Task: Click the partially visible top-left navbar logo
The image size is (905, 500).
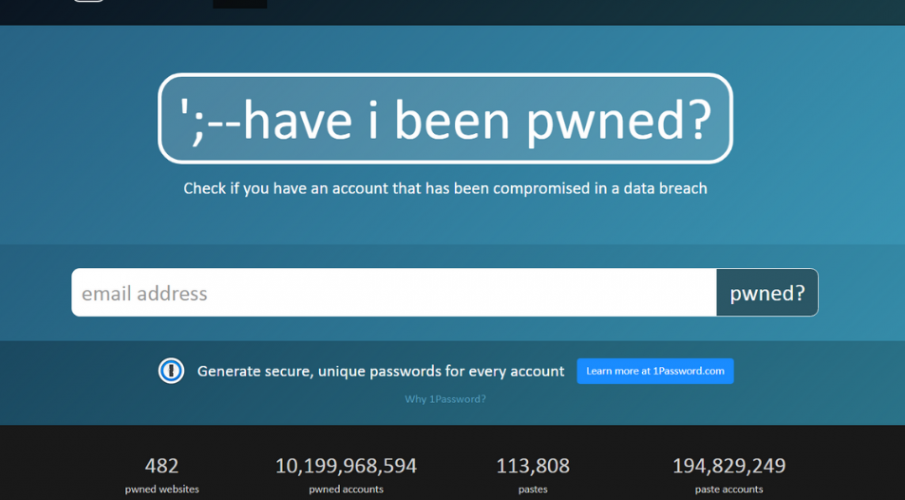Action: pyautogui.click(x=88, y=1)
